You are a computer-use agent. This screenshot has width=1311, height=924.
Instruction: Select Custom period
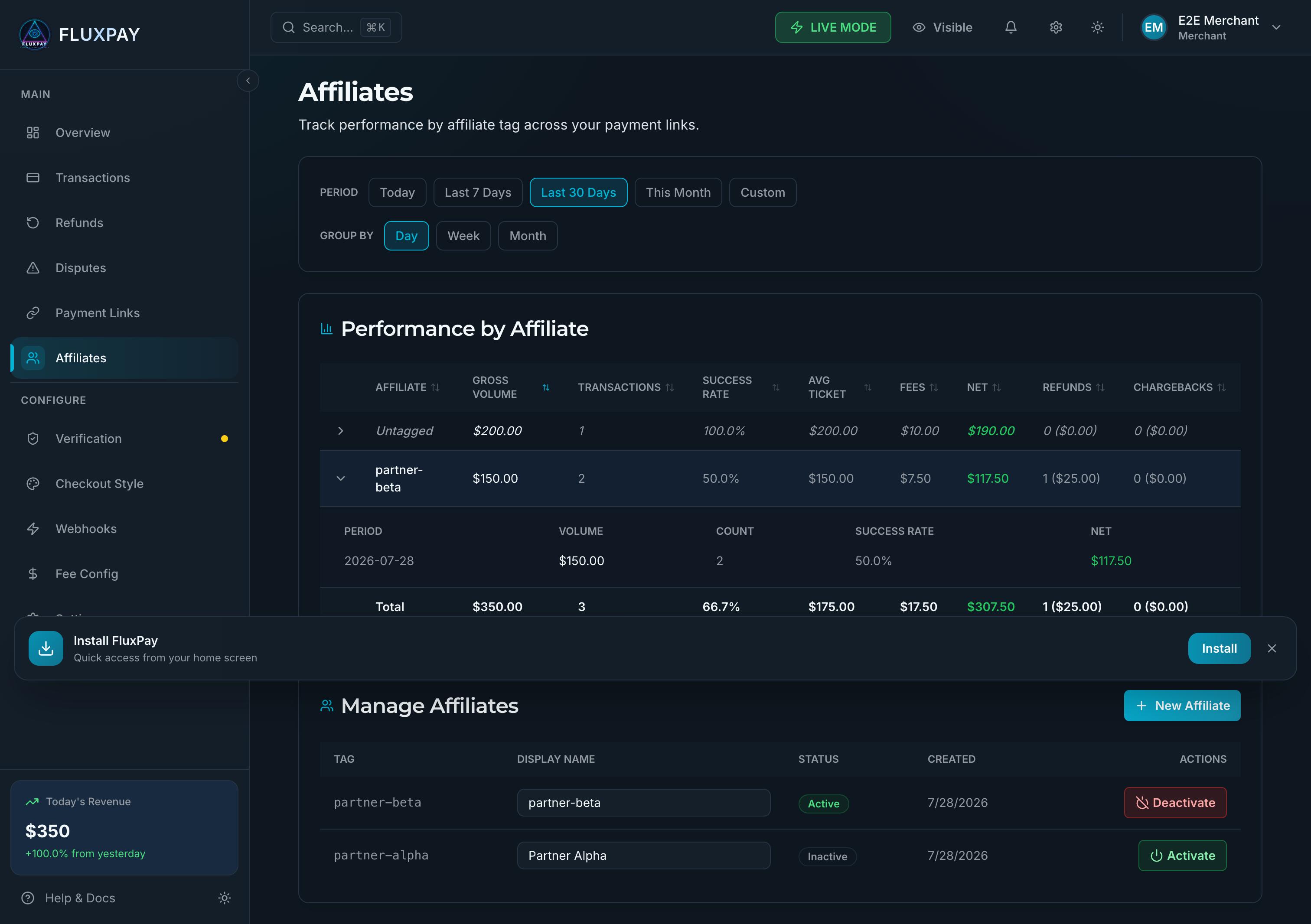762,192
